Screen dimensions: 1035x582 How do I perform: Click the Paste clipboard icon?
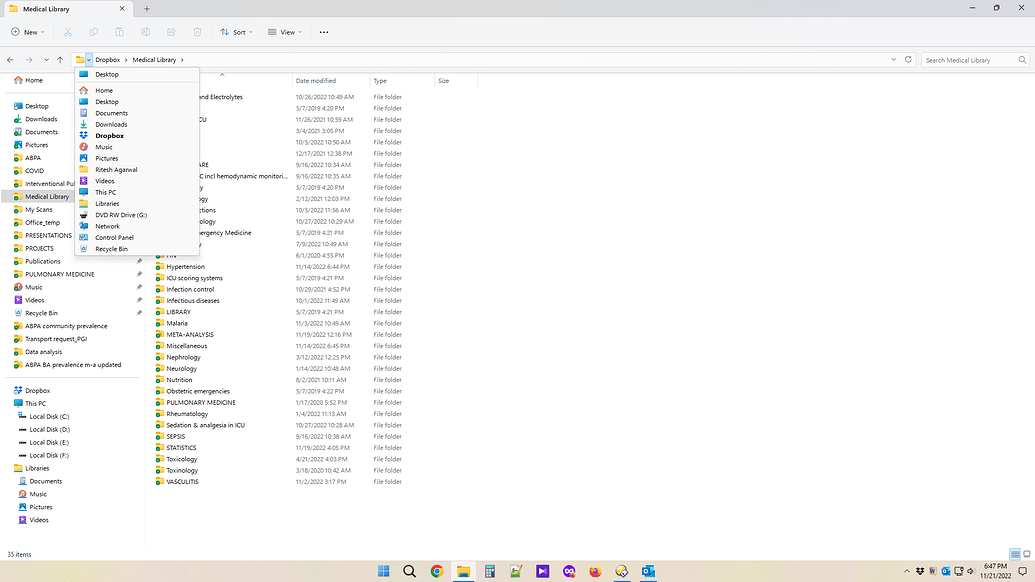(119, 32)
